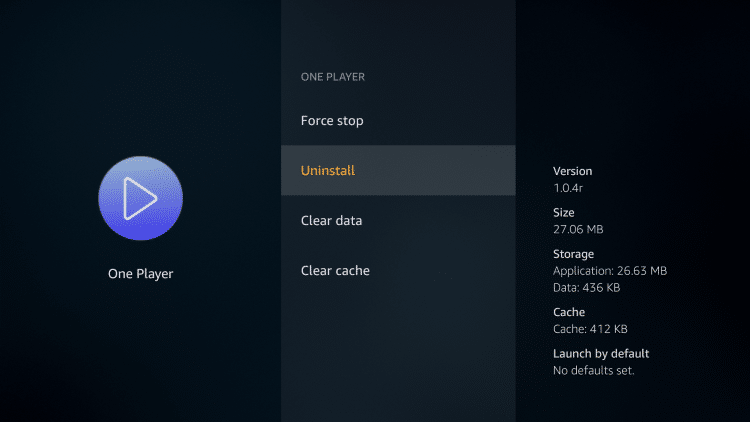The width and height of the screenshot is (750, 422).
Task: Click the Size heading
Action: point(564,212)
